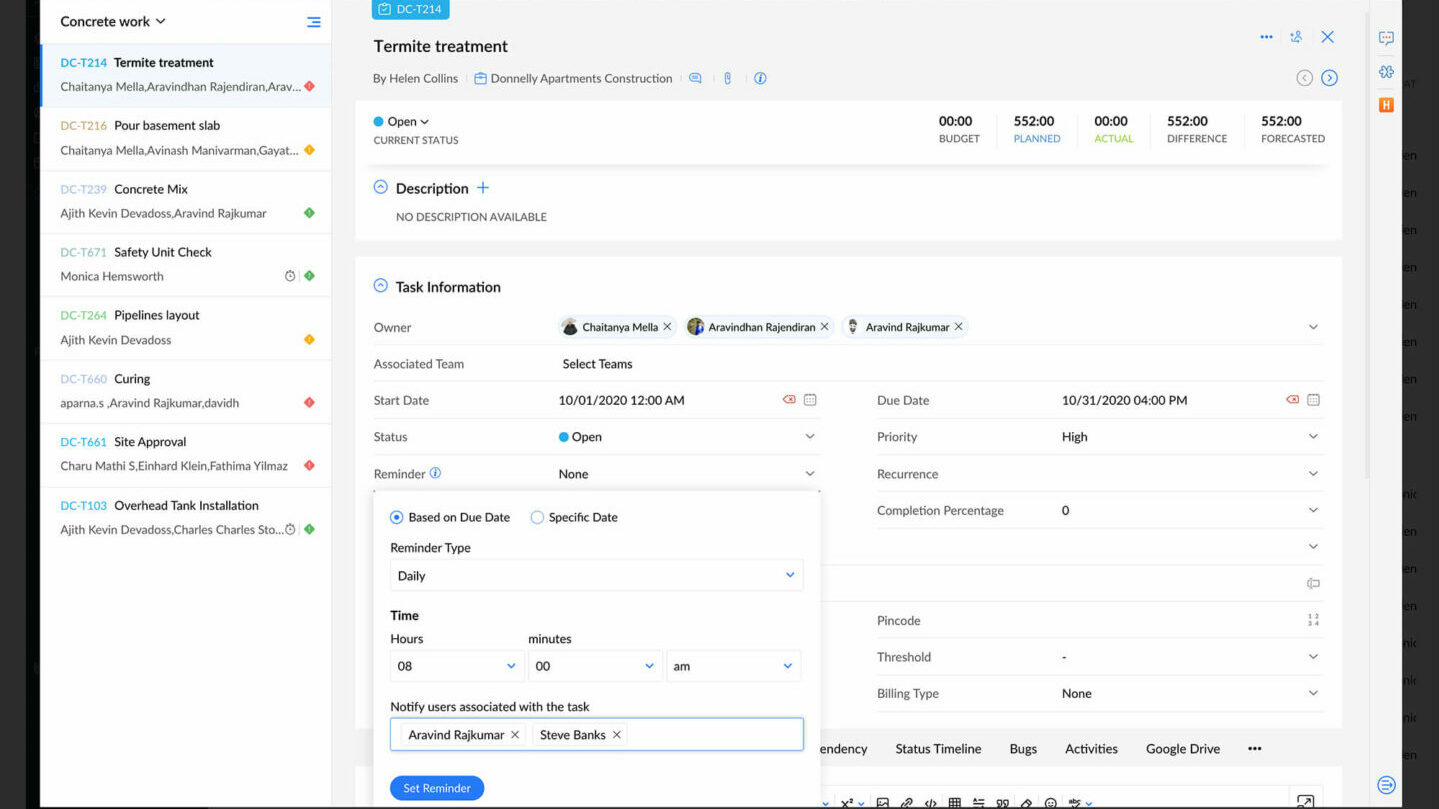Open the comments icon beside project name
The width and height of the screenshot is (1439, 809).
point(695,78)
